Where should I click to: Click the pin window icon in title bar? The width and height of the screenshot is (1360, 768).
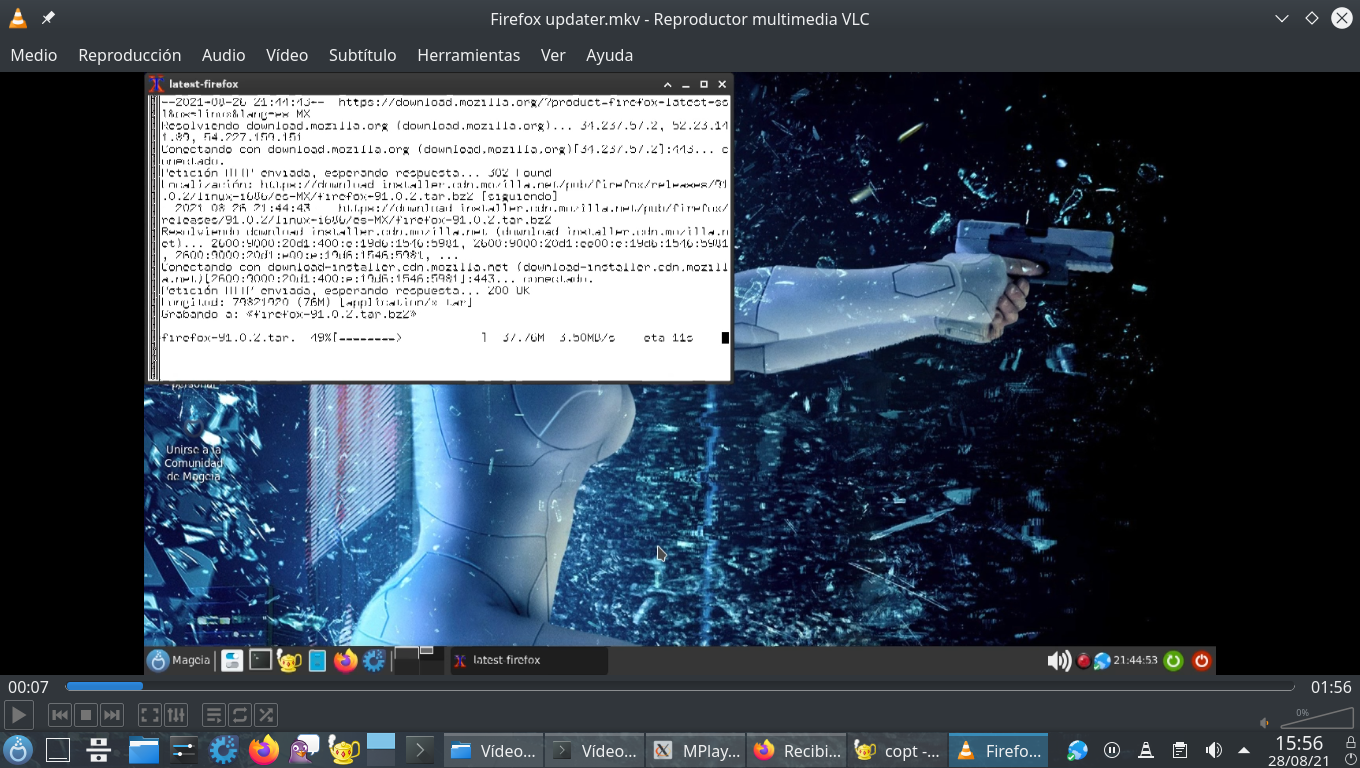[x=48, y=18]
